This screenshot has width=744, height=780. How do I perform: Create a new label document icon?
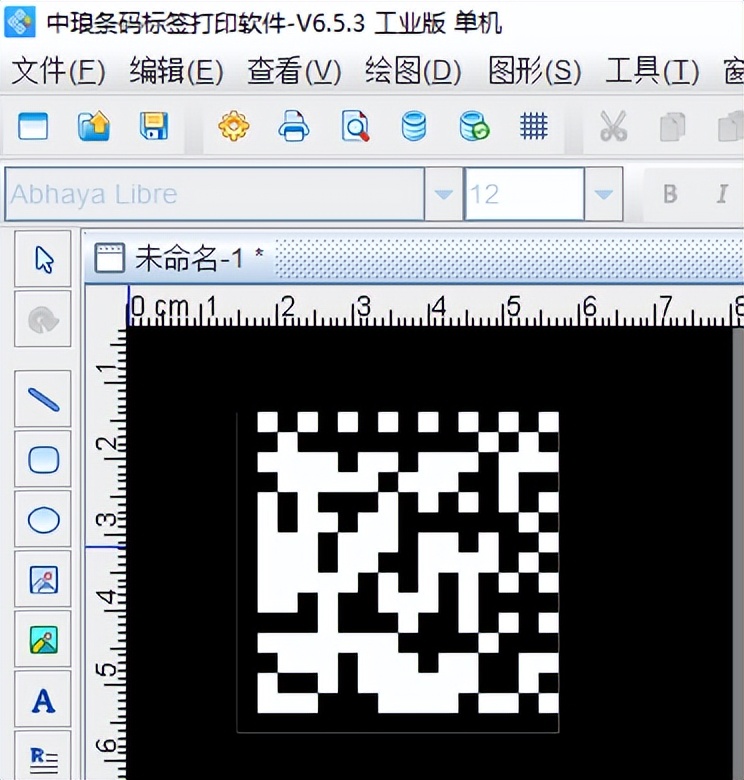(x=33, y=126)
